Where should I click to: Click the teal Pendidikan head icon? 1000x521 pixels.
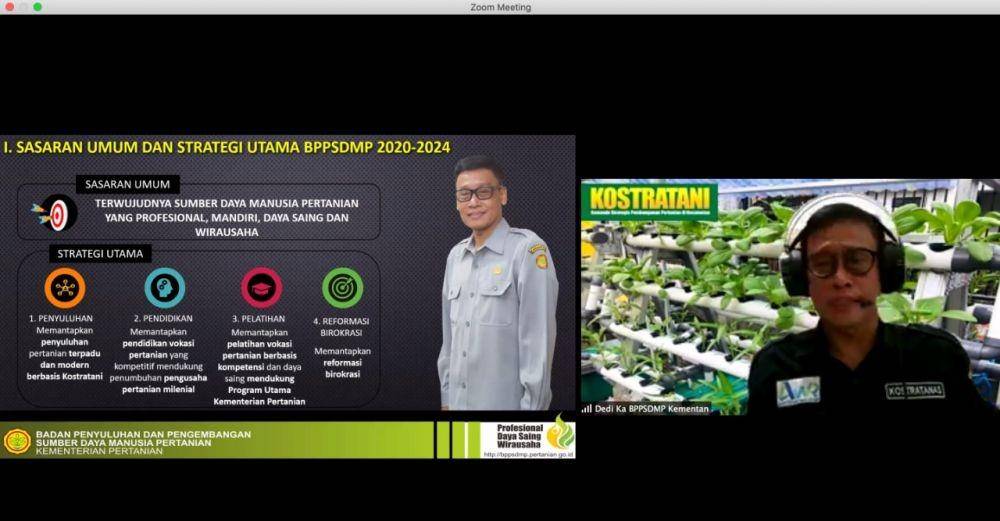click(x=165, y=288)
